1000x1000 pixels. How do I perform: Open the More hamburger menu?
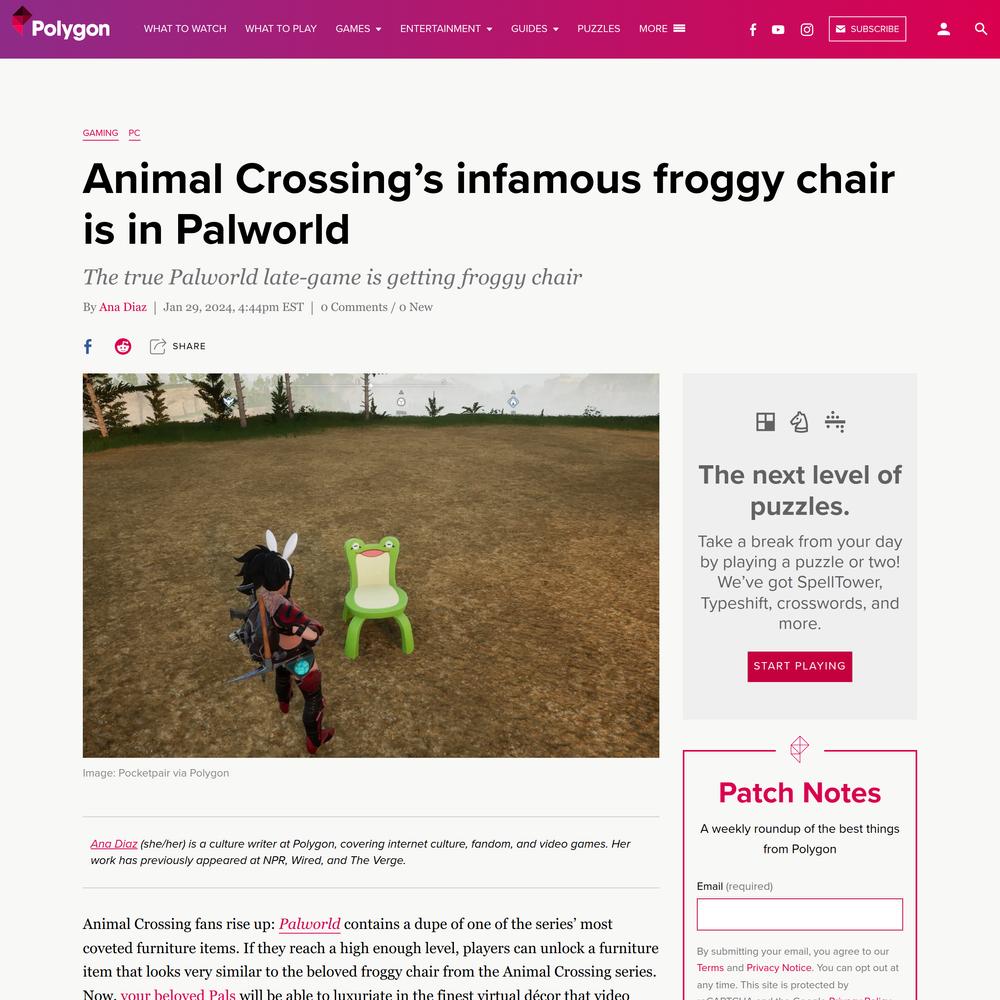(x=662, y=29)
